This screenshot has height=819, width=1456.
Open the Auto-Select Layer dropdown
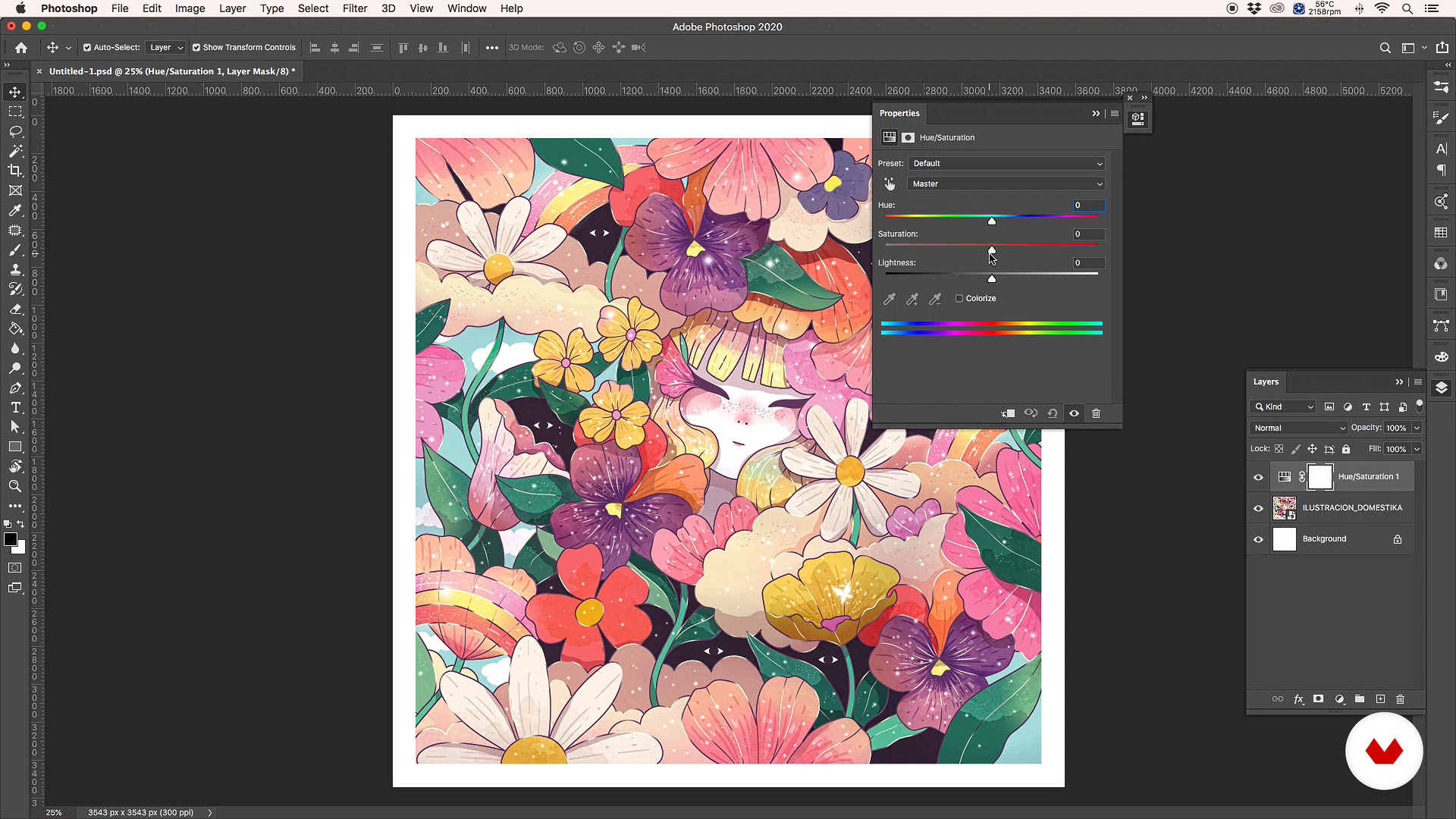[x=165, y=47]
